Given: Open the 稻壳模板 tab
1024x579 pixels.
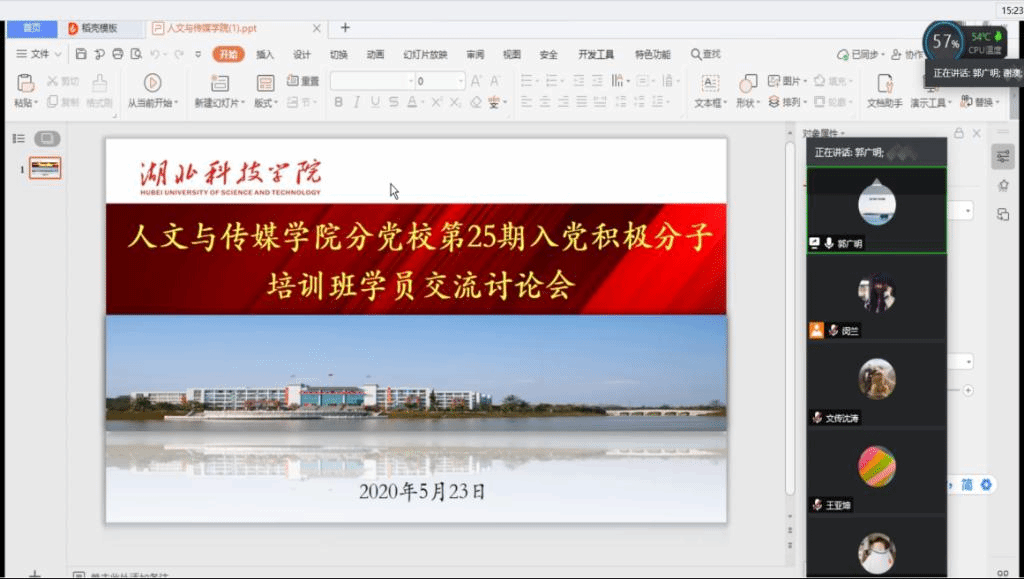Looking at the screenshot, I should [x=99, y=28].
